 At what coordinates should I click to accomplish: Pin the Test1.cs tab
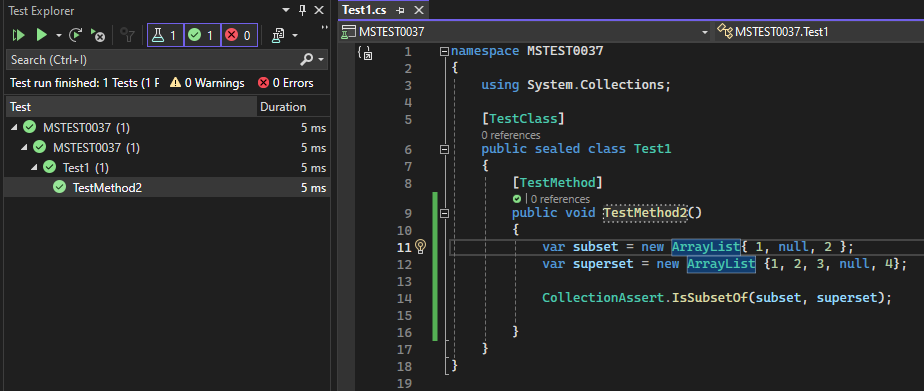(x=401, y=10)
